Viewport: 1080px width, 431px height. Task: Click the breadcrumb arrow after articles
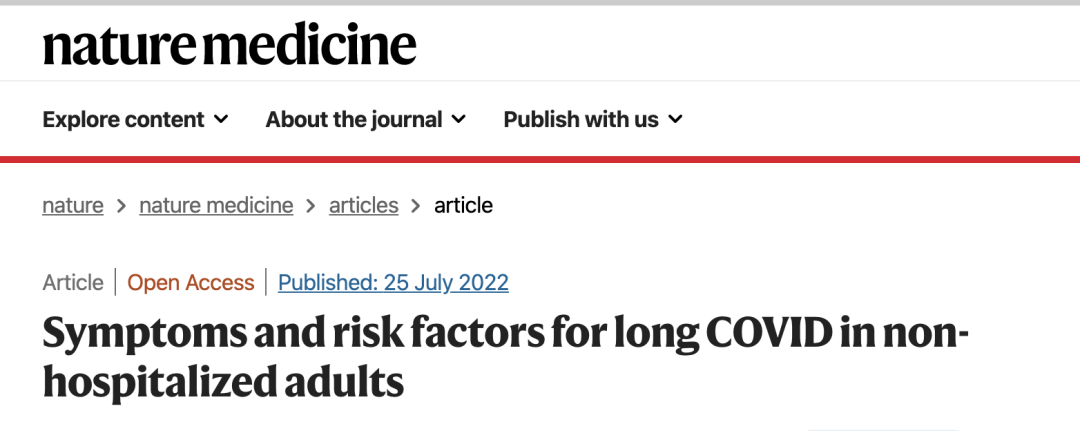click(x=416, y=206)
